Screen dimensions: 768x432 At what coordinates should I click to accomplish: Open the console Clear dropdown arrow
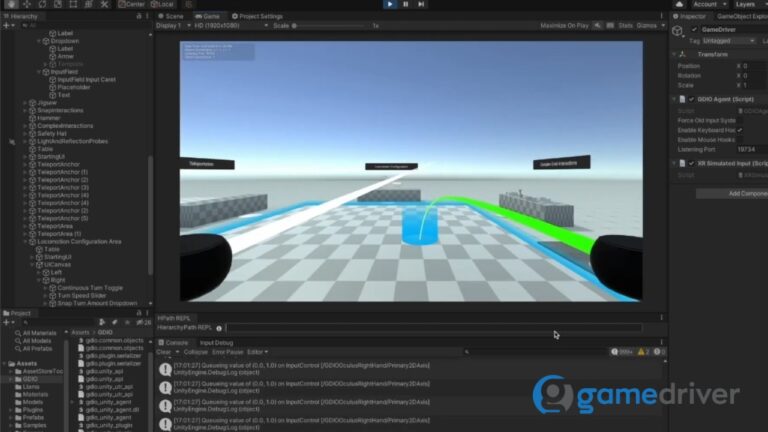tap(177, 352)
